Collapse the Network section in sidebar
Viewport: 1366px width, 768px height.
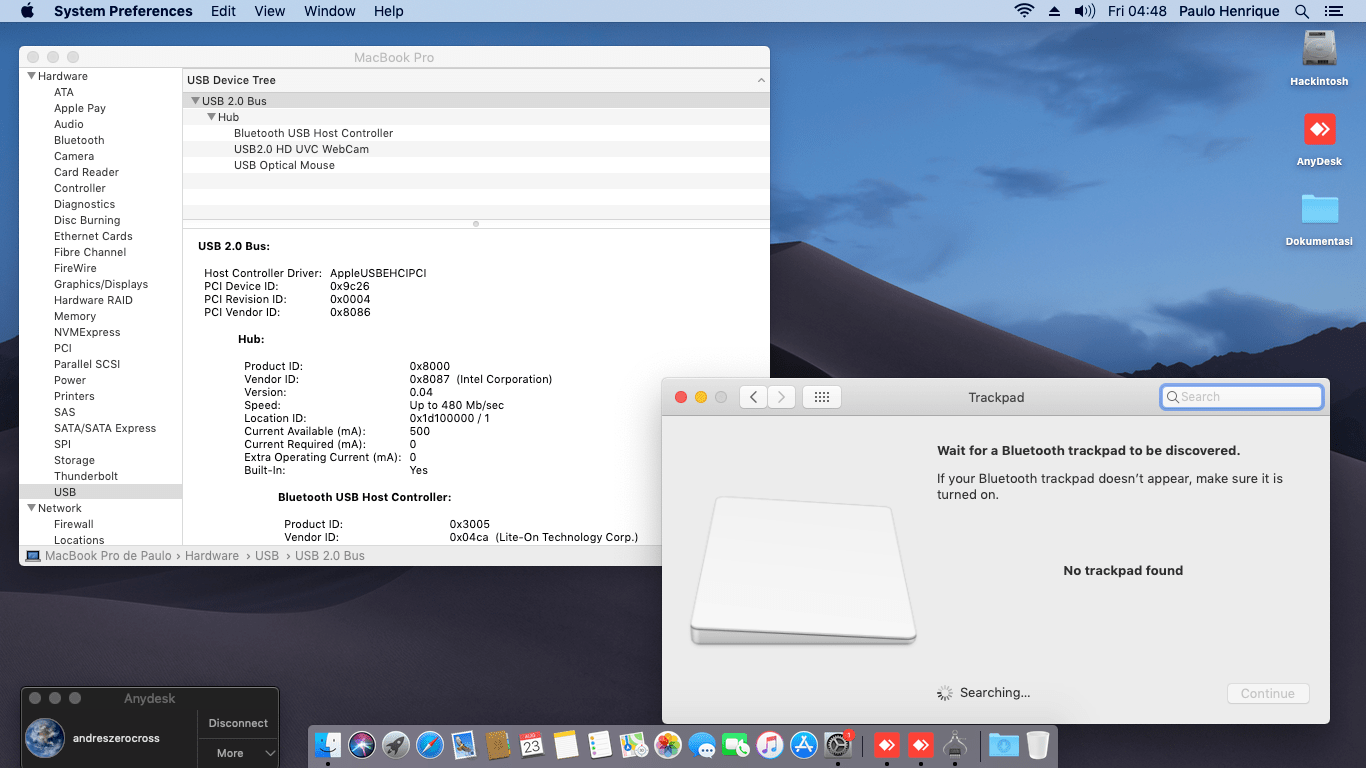click(x=32, y=508)
